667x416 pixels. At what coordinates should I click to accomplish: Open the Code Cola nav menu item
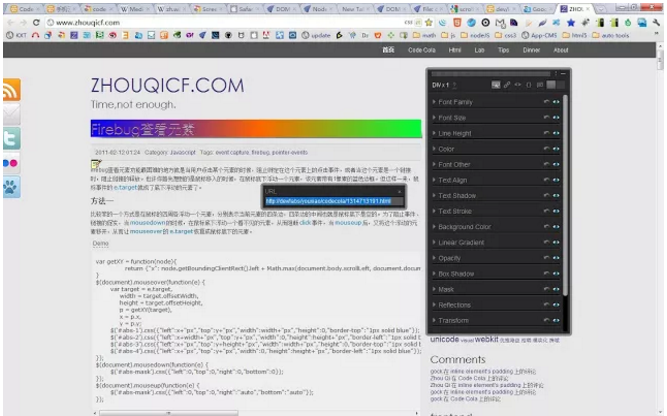click(x=422, y=50)
